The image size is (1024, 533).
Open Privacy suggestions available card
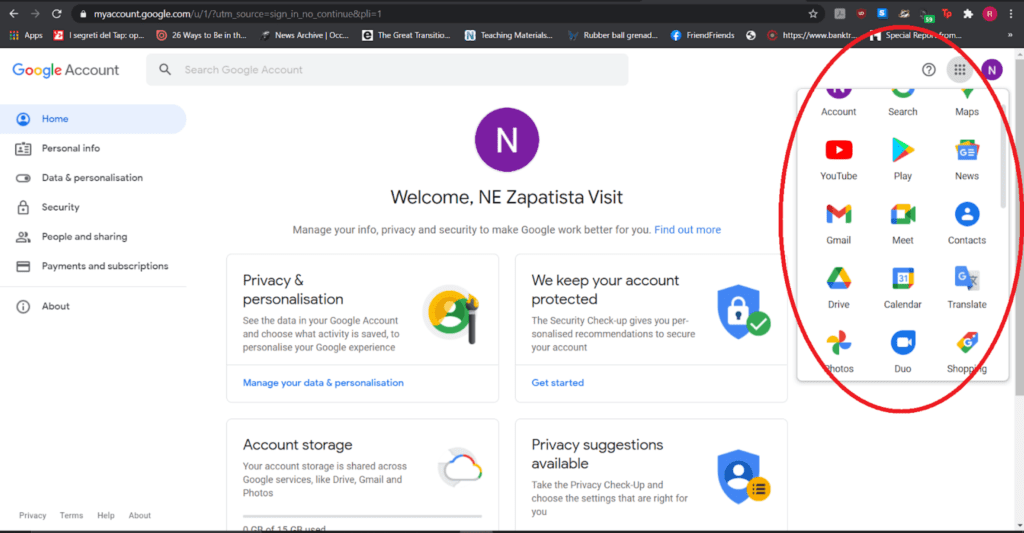[651, 475]
